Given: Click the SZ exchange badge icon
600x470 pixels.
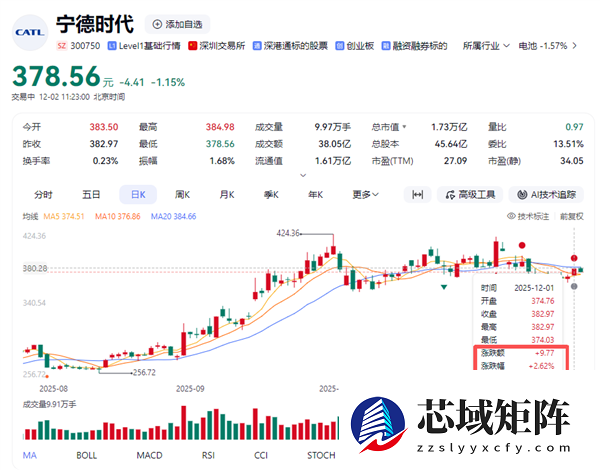Looking at the screenshot, I should point(62,46).
